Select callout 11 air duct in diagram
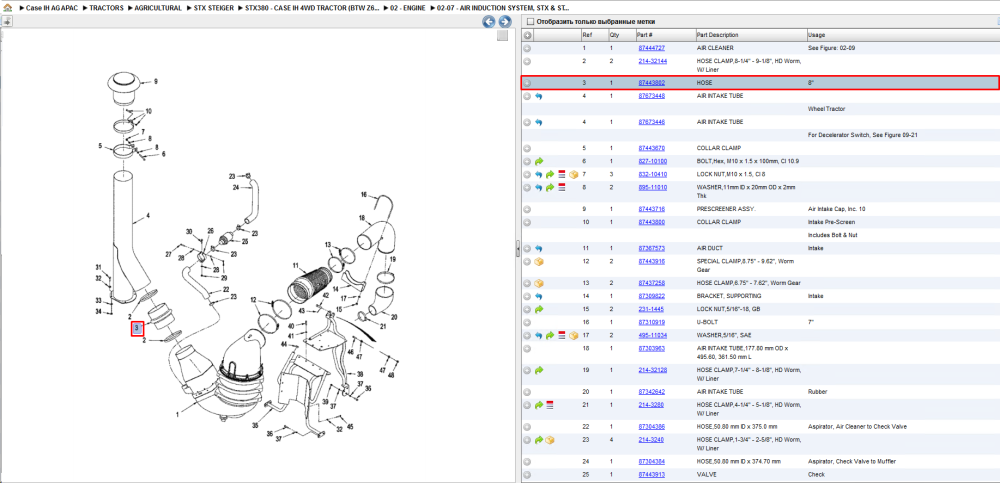The image size is (1000, 483). coord(296,265)
